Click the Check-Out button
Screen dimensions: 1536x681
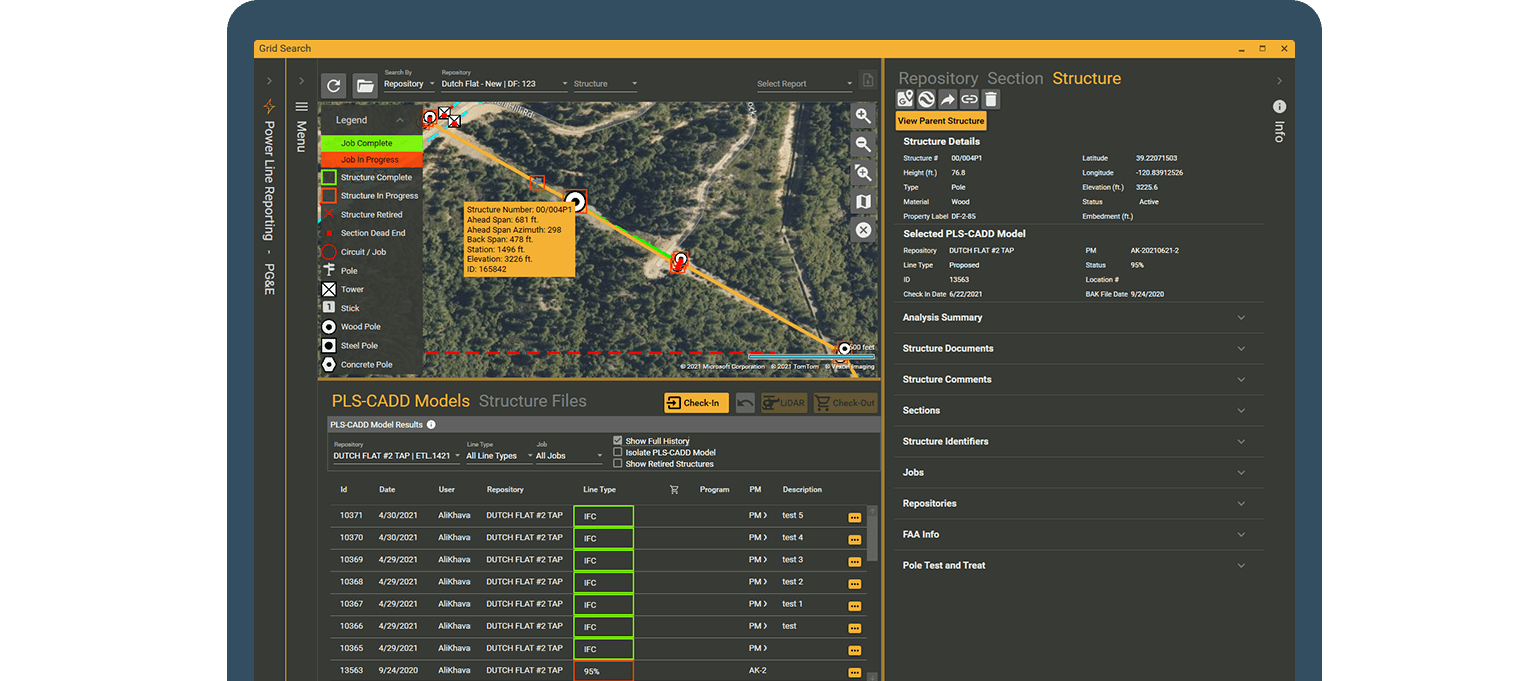[x=844, y=403]
